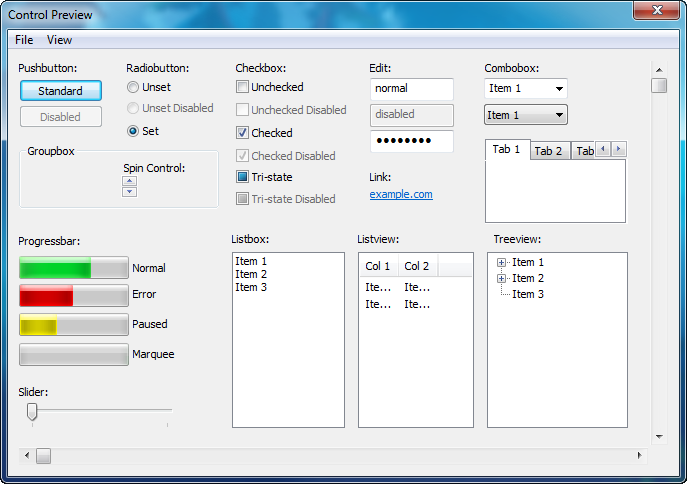Click first row's Col 2 cell in Listview

point(417,287)
